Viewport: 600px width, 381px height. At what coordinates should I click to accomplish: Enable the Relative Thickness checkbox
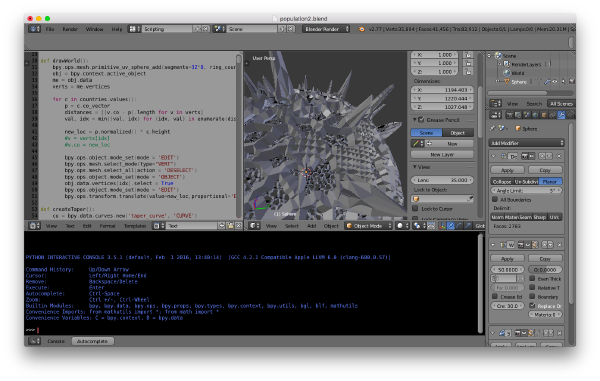click(x=532, y=287)
